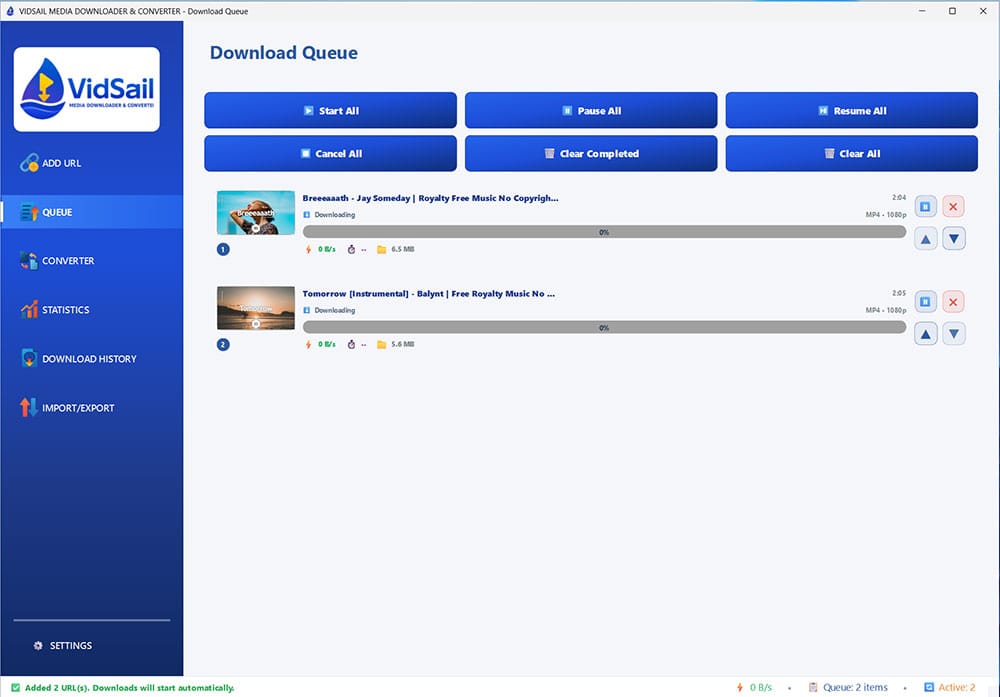Viewport: 1000px width, 697px height.
Task: Click Pause All button
Action: coord(591,110)
